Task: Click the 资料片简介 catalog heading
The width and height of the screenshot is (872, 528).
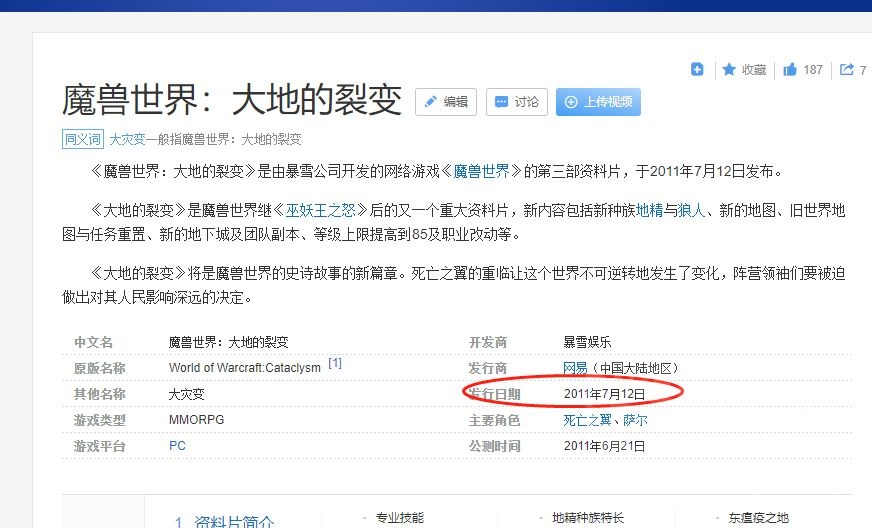Action: [234, 521]
